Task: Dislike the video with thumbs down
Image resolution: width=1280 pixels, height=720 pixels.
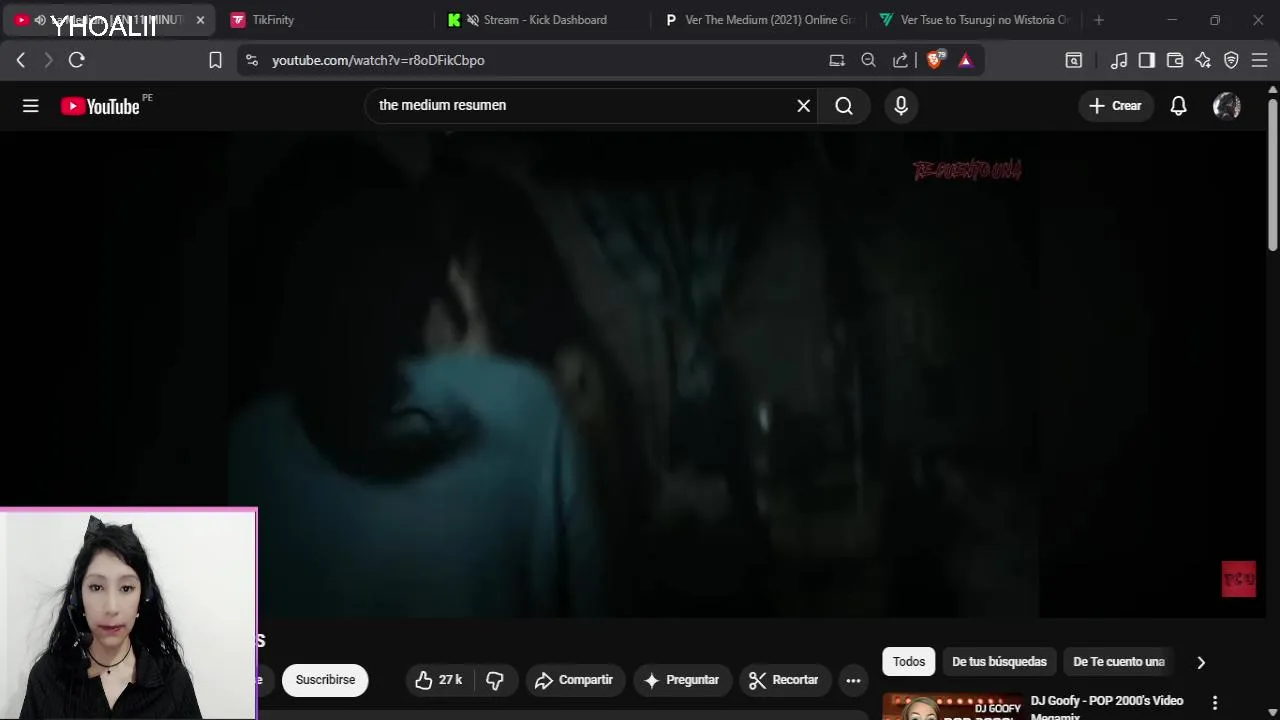Action: (495, 680)
